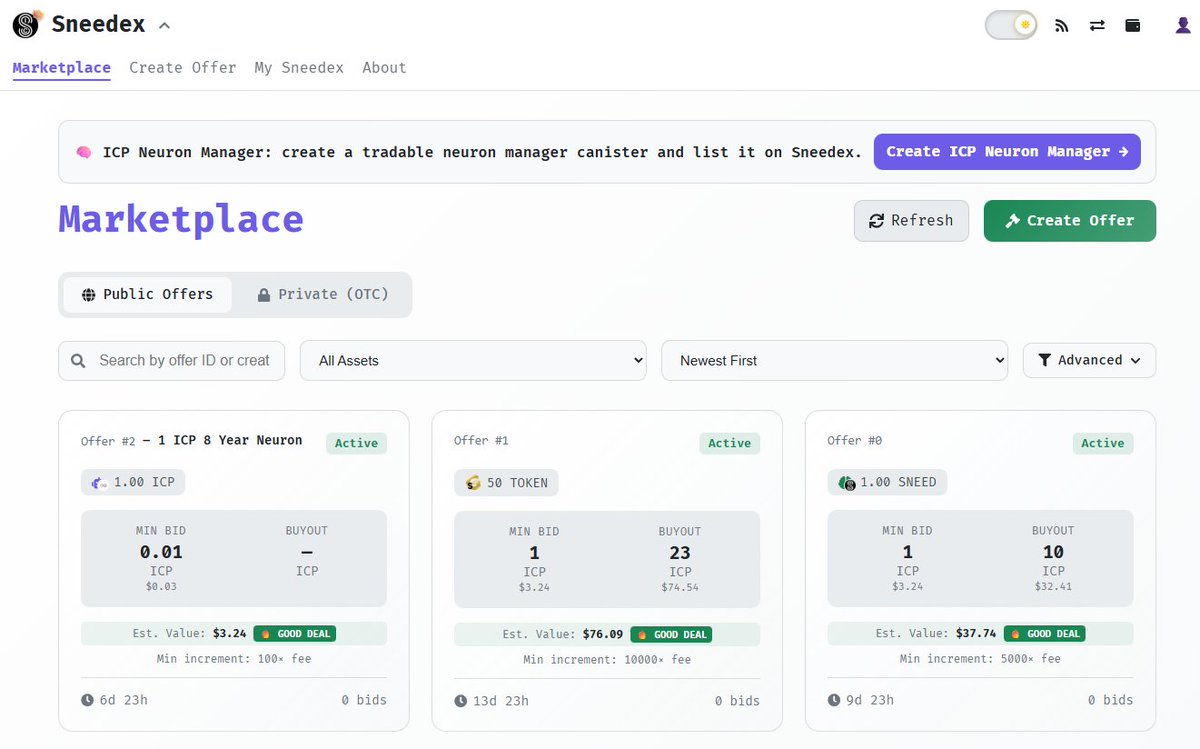
Task: Click the swap arrows icon in header
Action: [x=1097, y=26]
